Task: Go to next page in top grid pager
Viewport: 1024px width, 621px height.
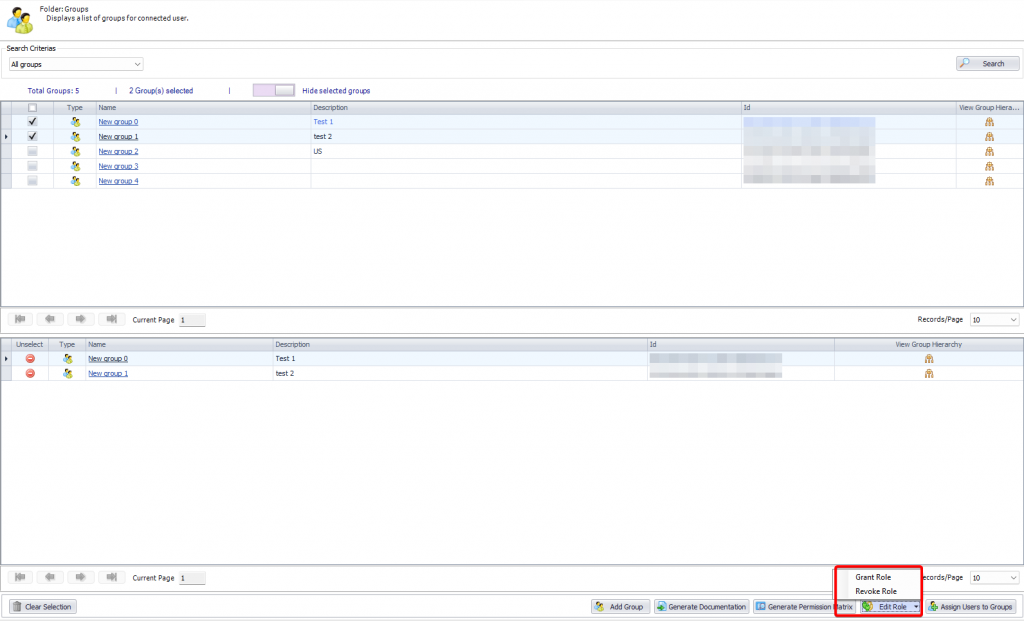Action: (82, 320)
